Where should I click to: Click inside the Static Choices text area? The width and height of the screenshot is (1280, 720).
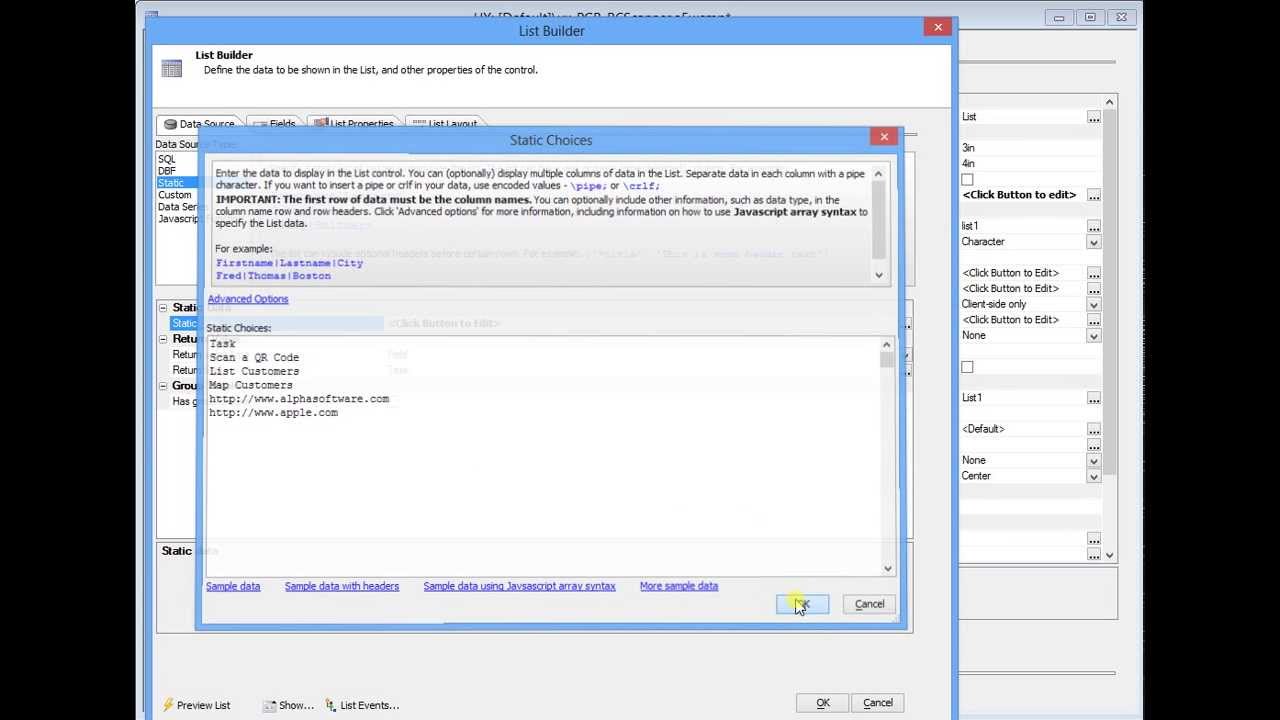tap(543, 455)
